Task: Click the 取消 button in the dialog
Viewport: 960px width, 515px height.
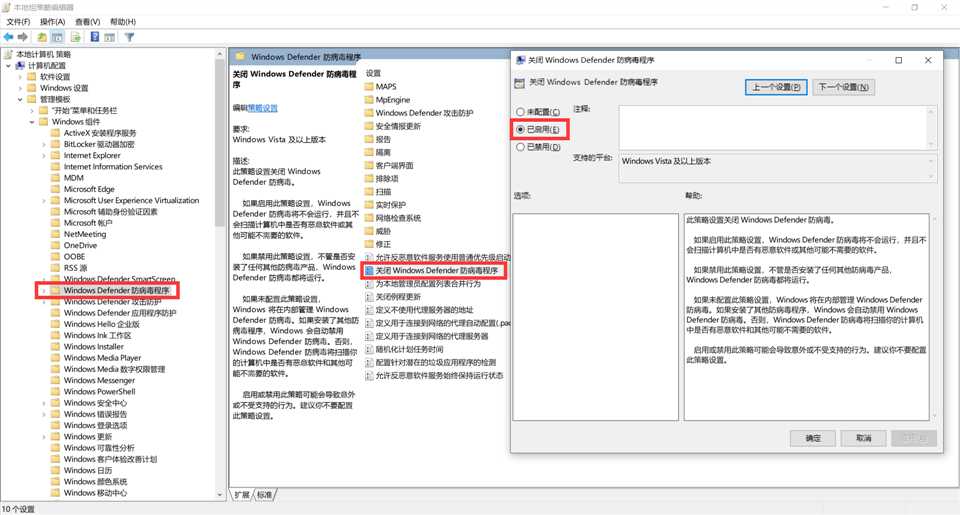Action: 864,438
